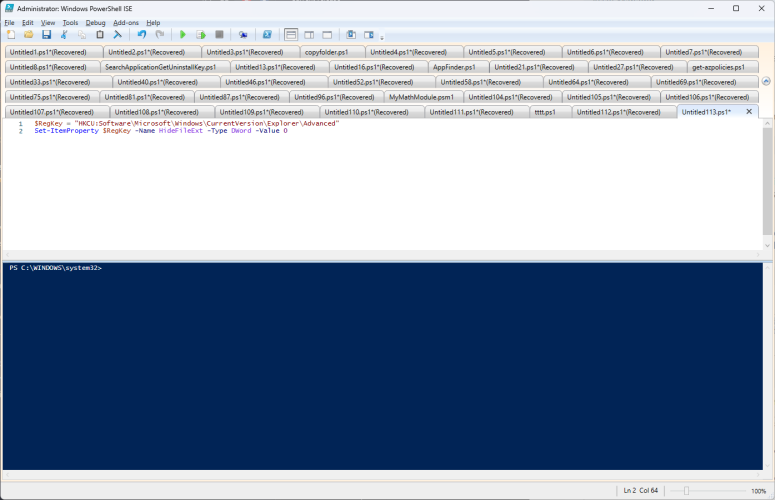
Task: Open the File menu
Action: point(9,23)
